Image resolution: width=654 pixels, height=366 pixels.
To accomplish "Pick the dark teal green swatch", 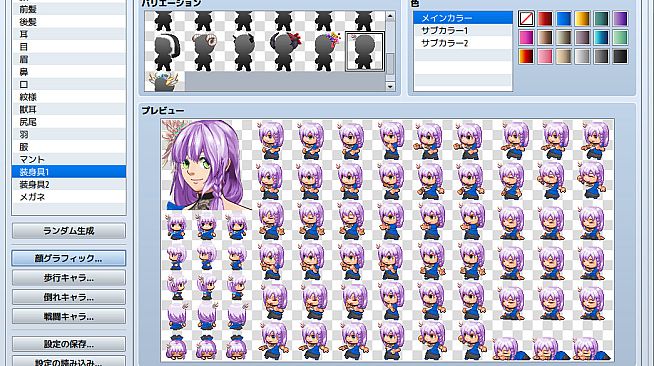I will (601, 19).
